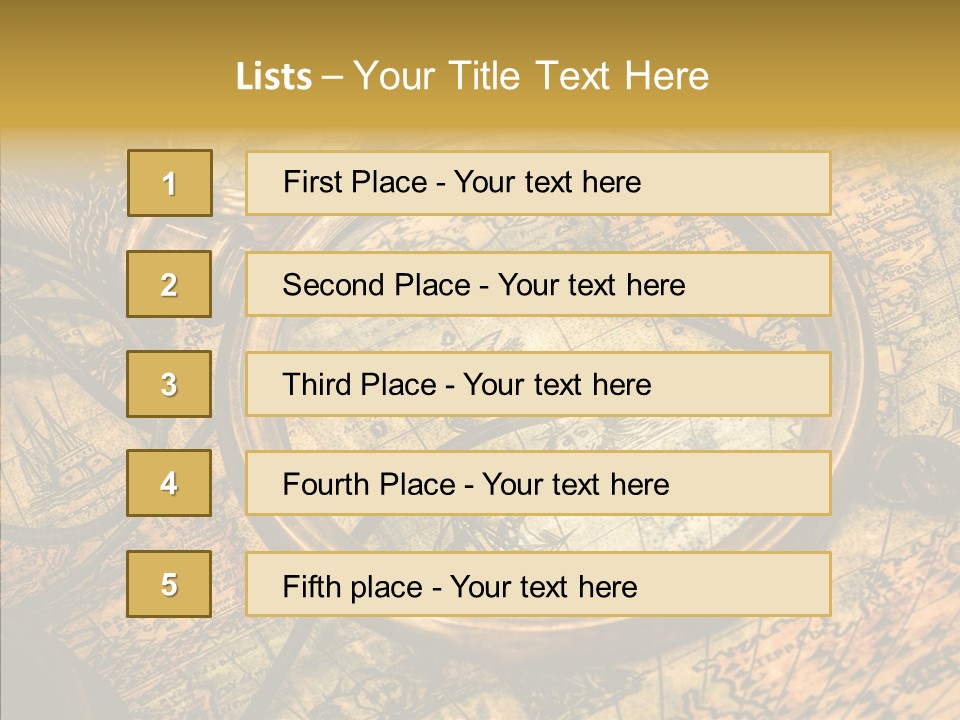Select the number 4 gold box
Screen dimensions: 960x720
click(x=169, y=483)
